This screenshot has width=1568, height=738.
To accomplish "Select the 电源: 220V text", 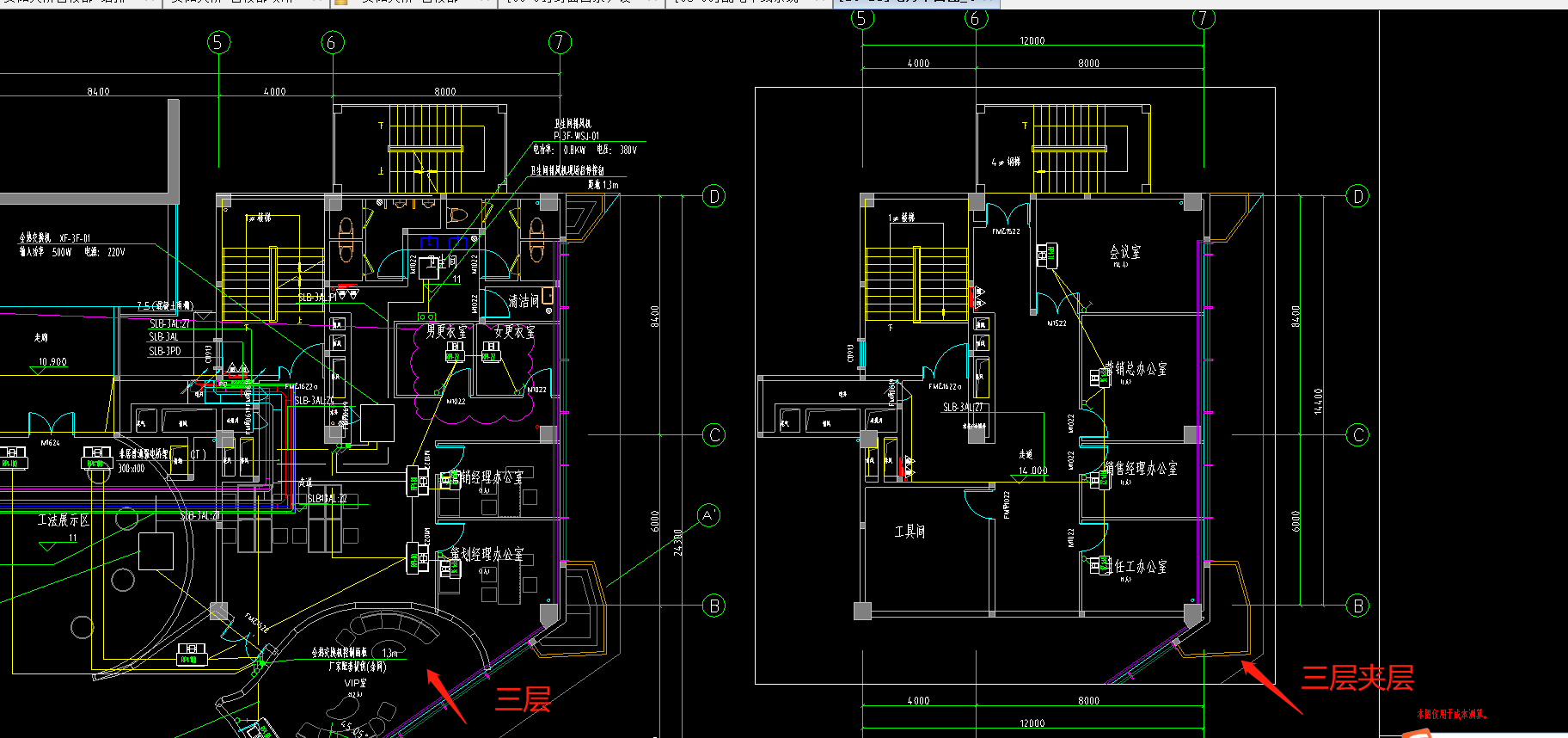I will [105, 252].
